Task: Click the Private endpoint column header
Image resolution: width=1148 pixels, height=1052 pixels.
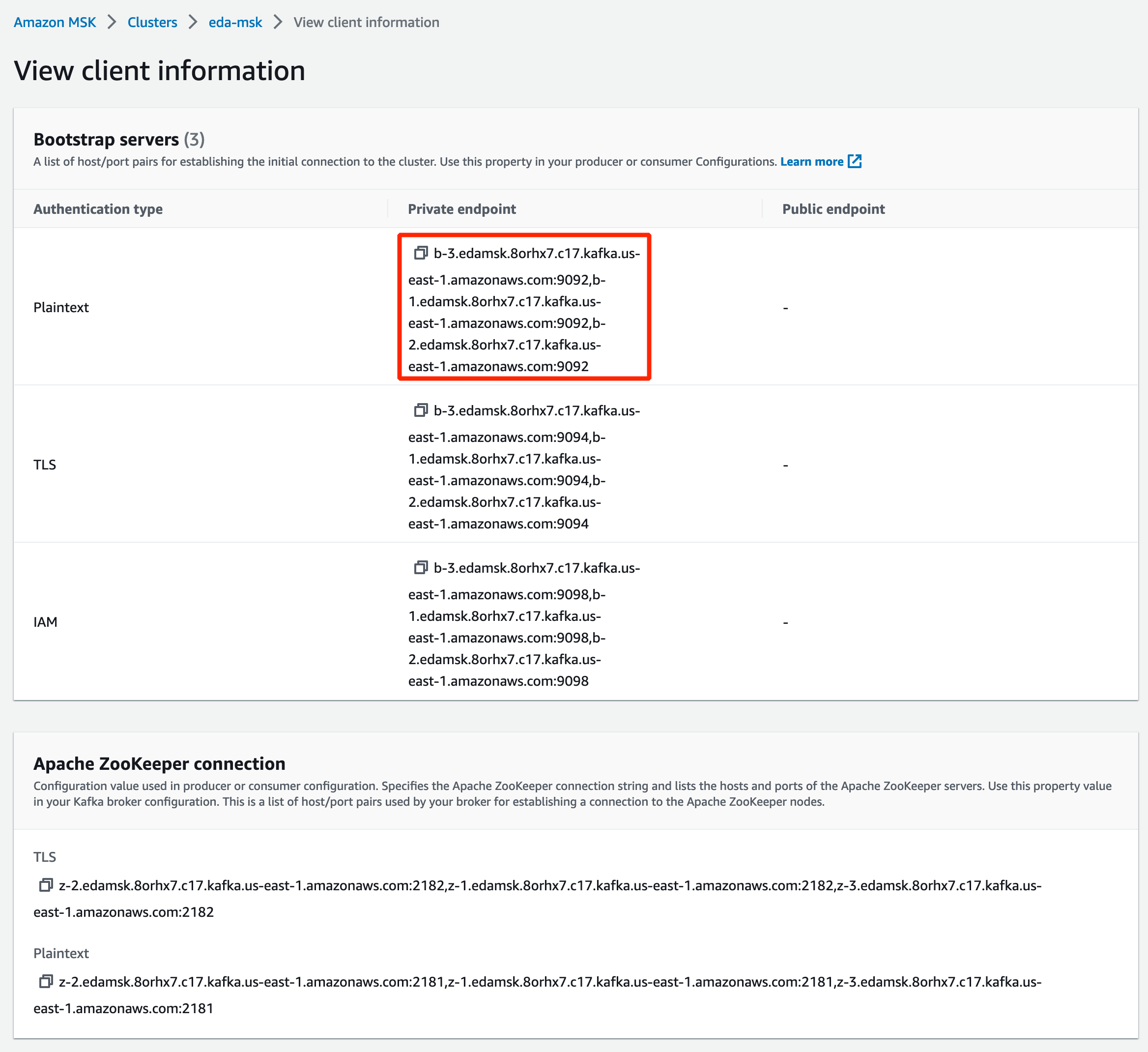Action: click(462, 209)
